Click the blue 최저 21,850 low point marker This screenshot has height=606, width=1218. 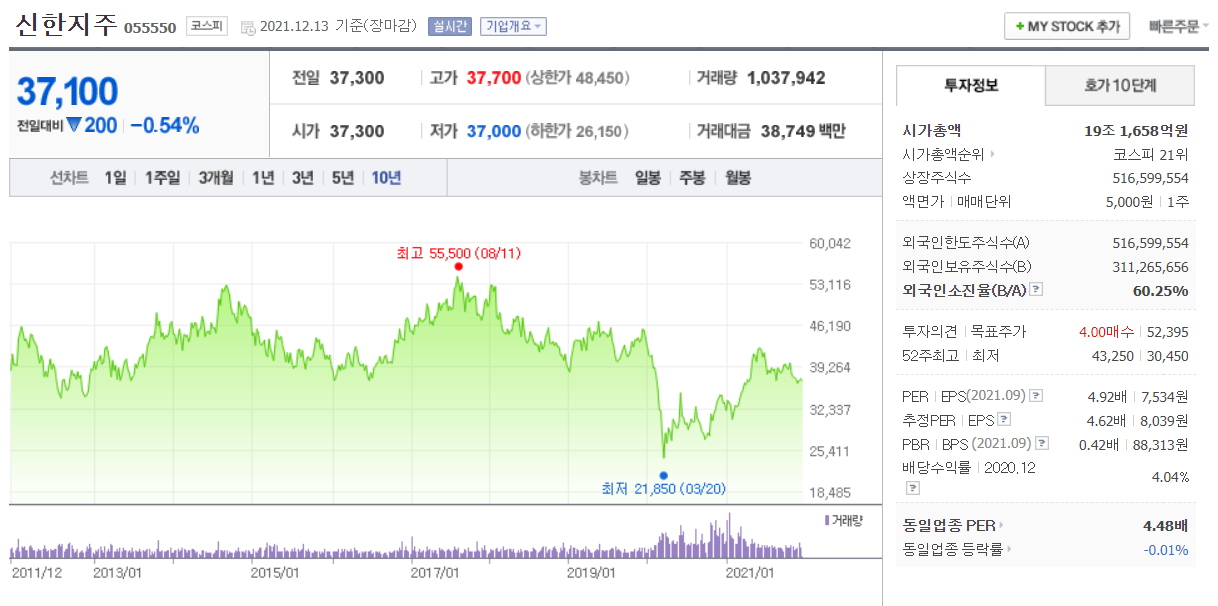[x=663, y=475]
